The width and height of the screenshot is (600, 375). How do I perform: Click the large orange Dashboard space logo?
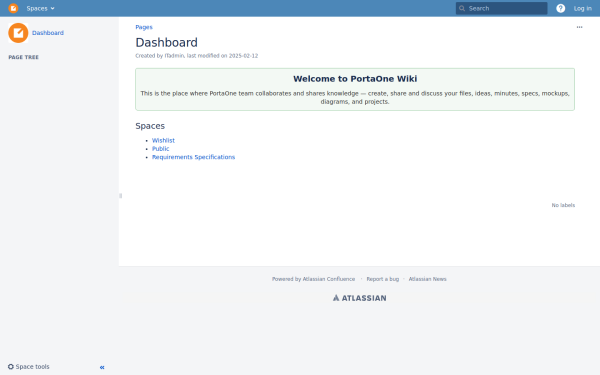(x=18, y=33)
